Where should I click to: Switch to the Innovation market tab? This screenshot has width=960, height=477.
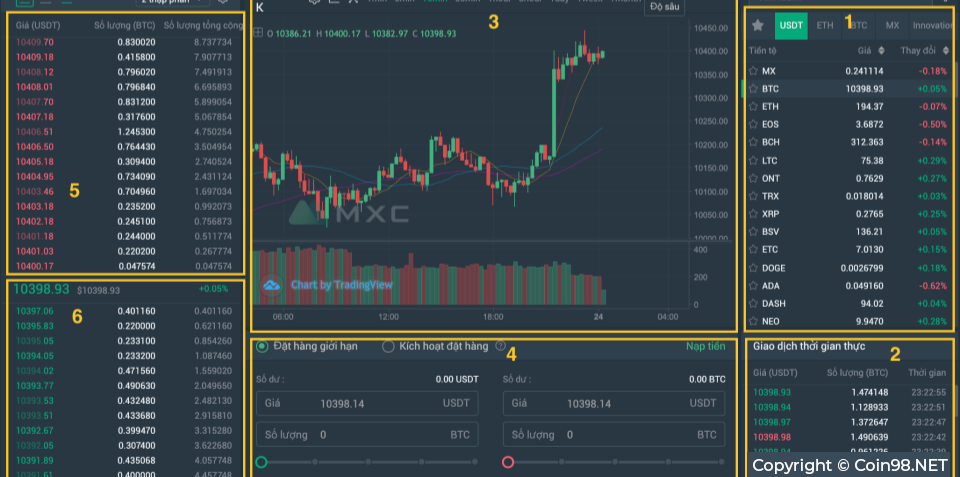pos(932,26)
